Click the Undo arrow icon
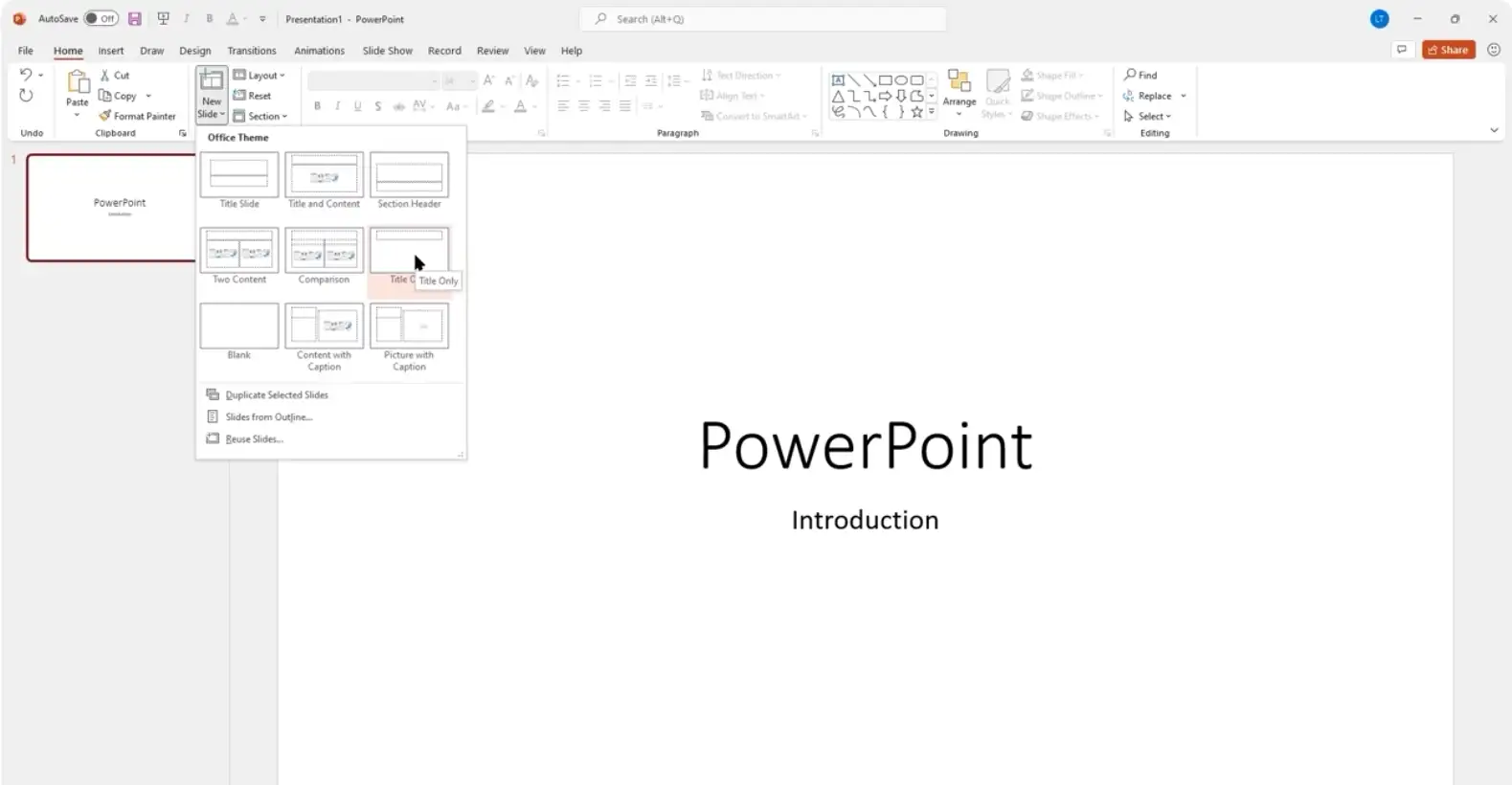Viewport: 1512px width, 785px height. pos(26,75)
